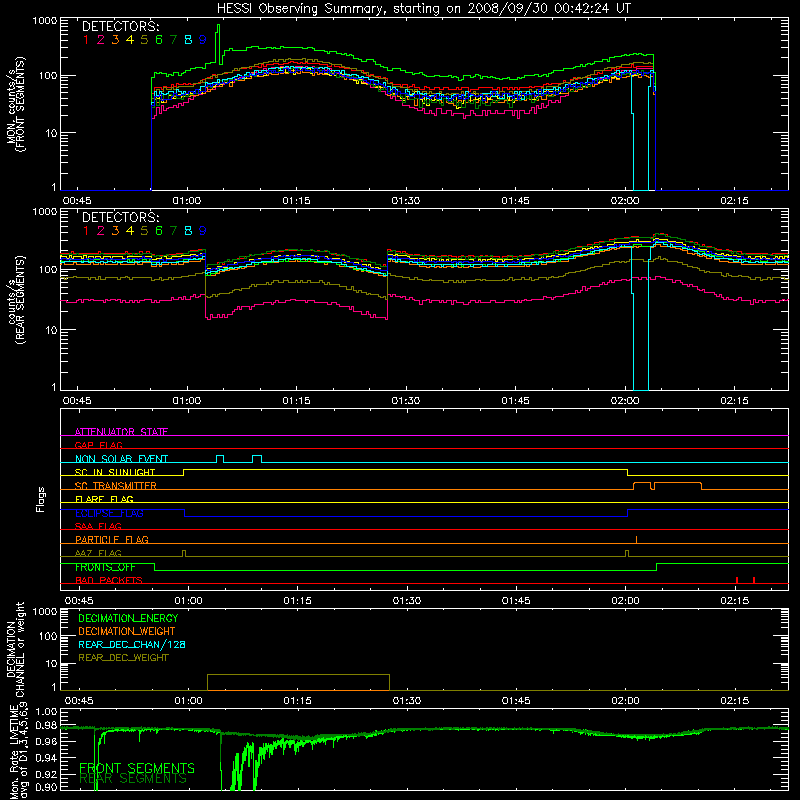The height and width of the screenshot is (800, 800).
Task: Click the vertical Flags axis title
Action: (41, 499)
